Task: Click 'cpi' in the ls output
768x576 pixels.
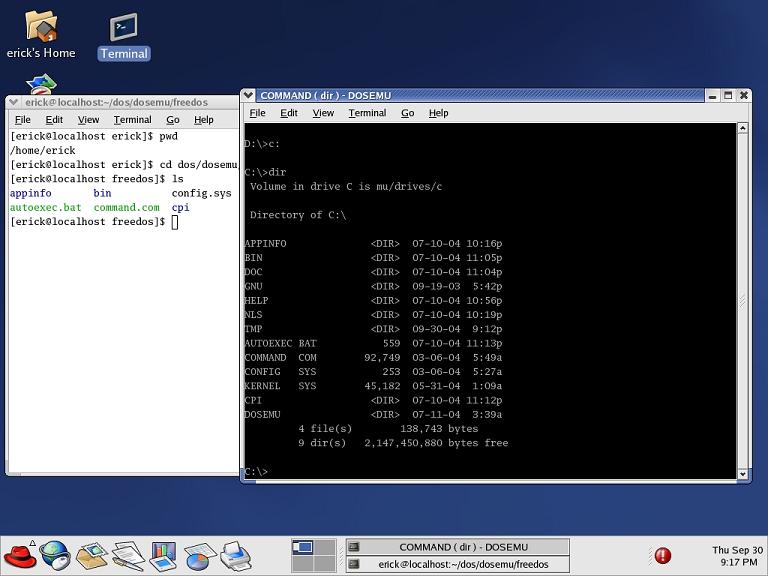Action: pyautogui.click(x=180, y=208)
